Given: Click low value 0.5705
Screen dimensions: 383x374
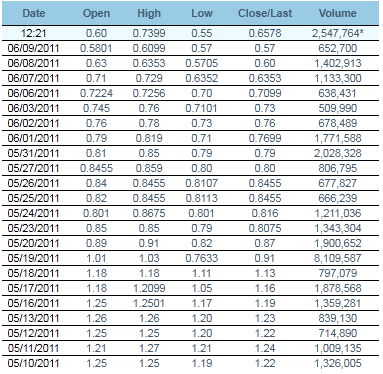Looking at the screenshot, I should click(x=202, y=63).
